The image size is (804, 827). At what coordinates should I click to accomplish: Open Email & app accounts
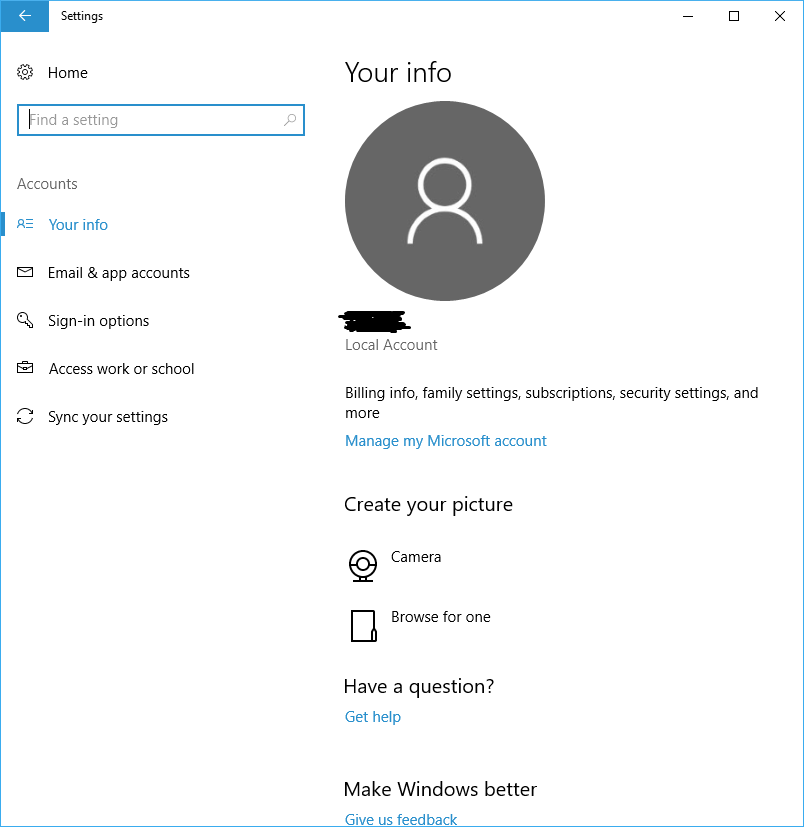point(119,273)
